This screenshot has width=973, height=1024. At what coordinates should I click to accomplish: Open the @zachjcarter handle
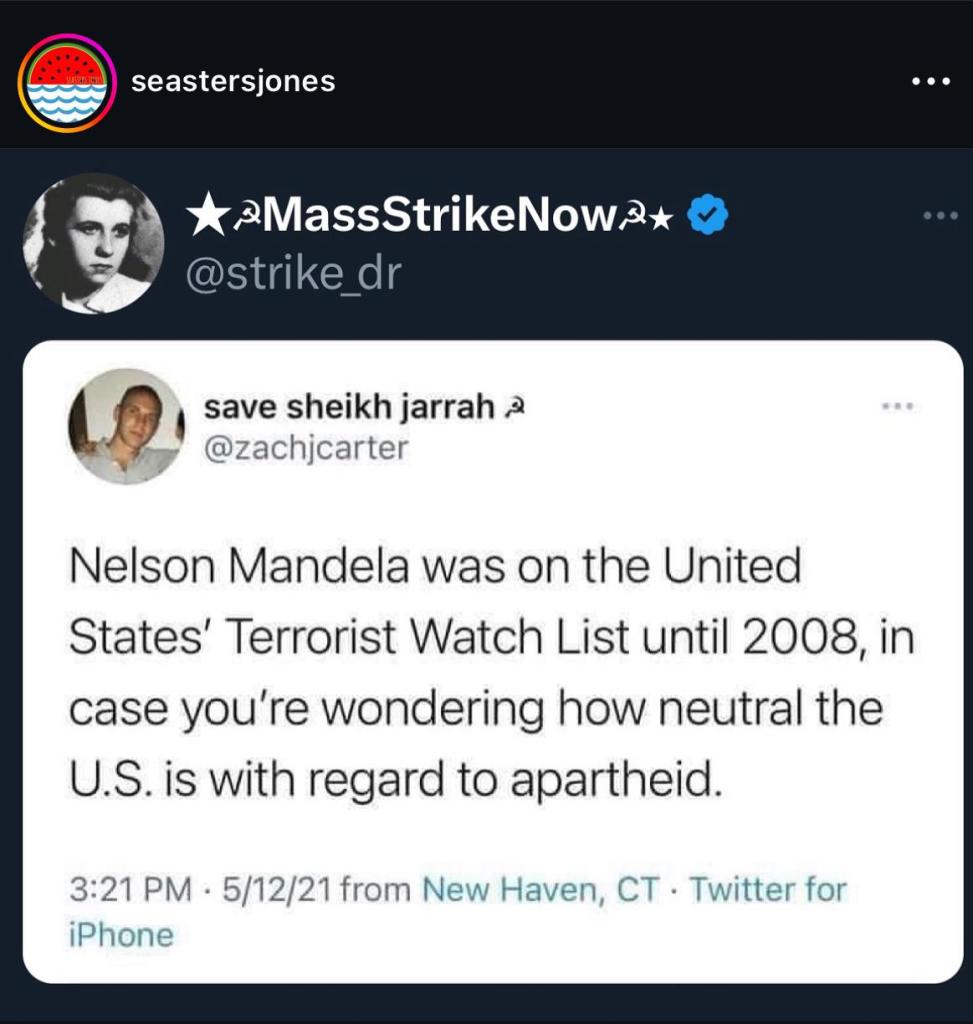click(306, 447)
